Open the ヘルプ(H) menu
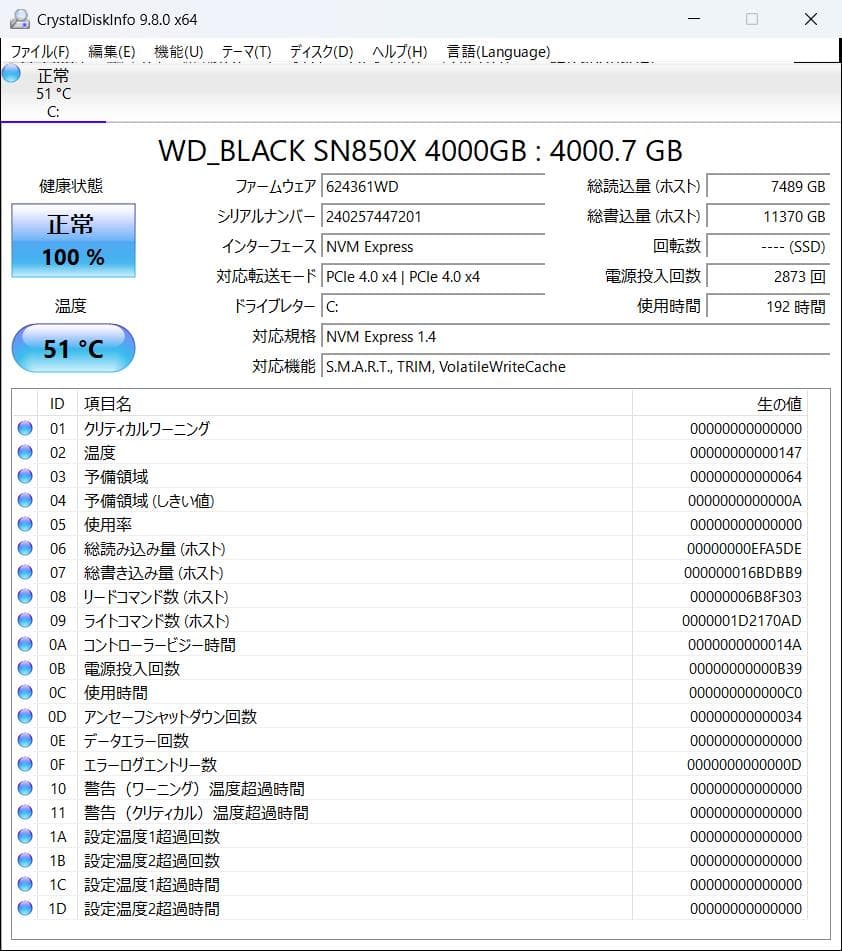 [400, 52]
